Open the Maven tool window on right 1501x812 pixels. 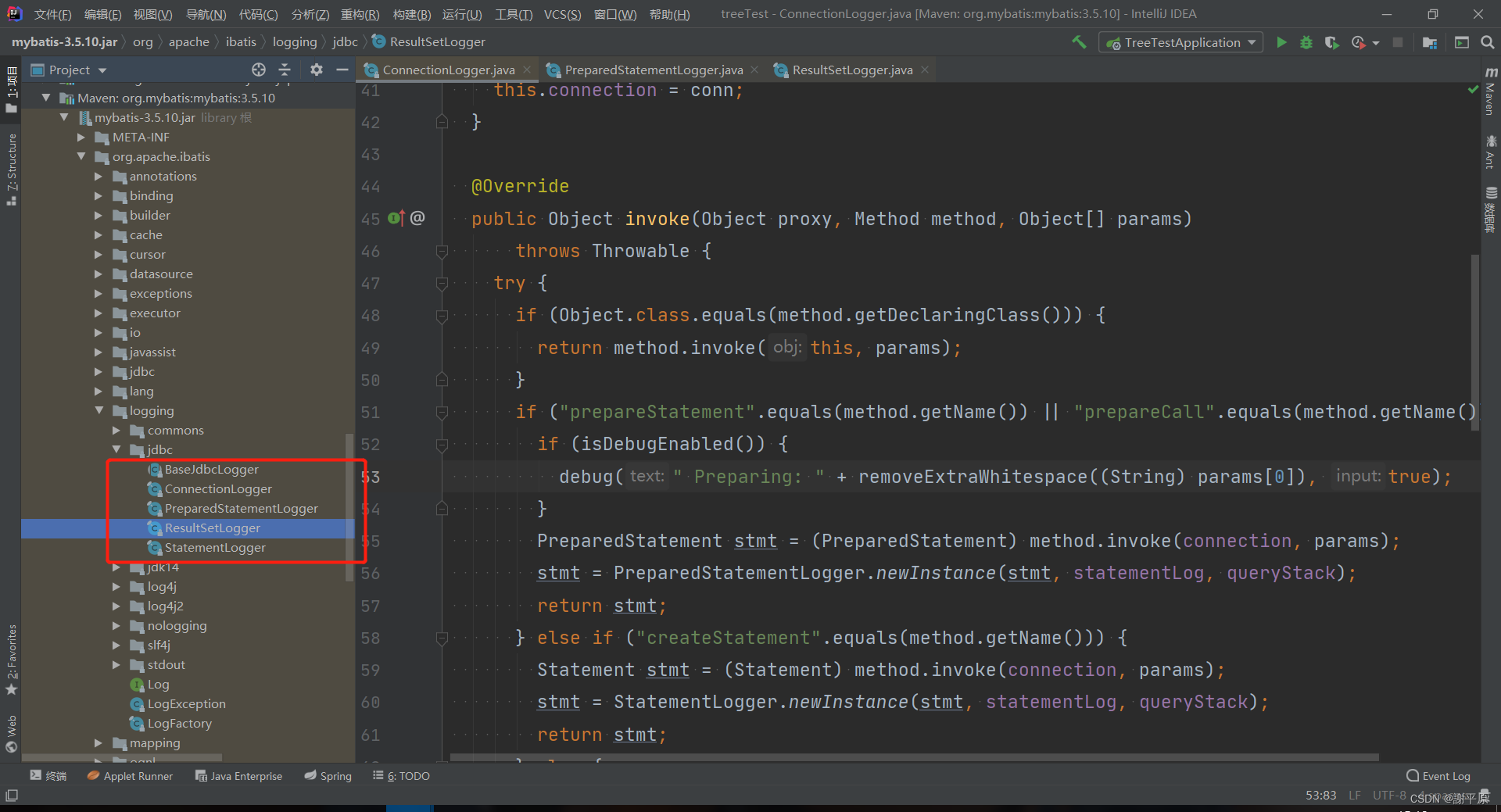[1490, 93]
